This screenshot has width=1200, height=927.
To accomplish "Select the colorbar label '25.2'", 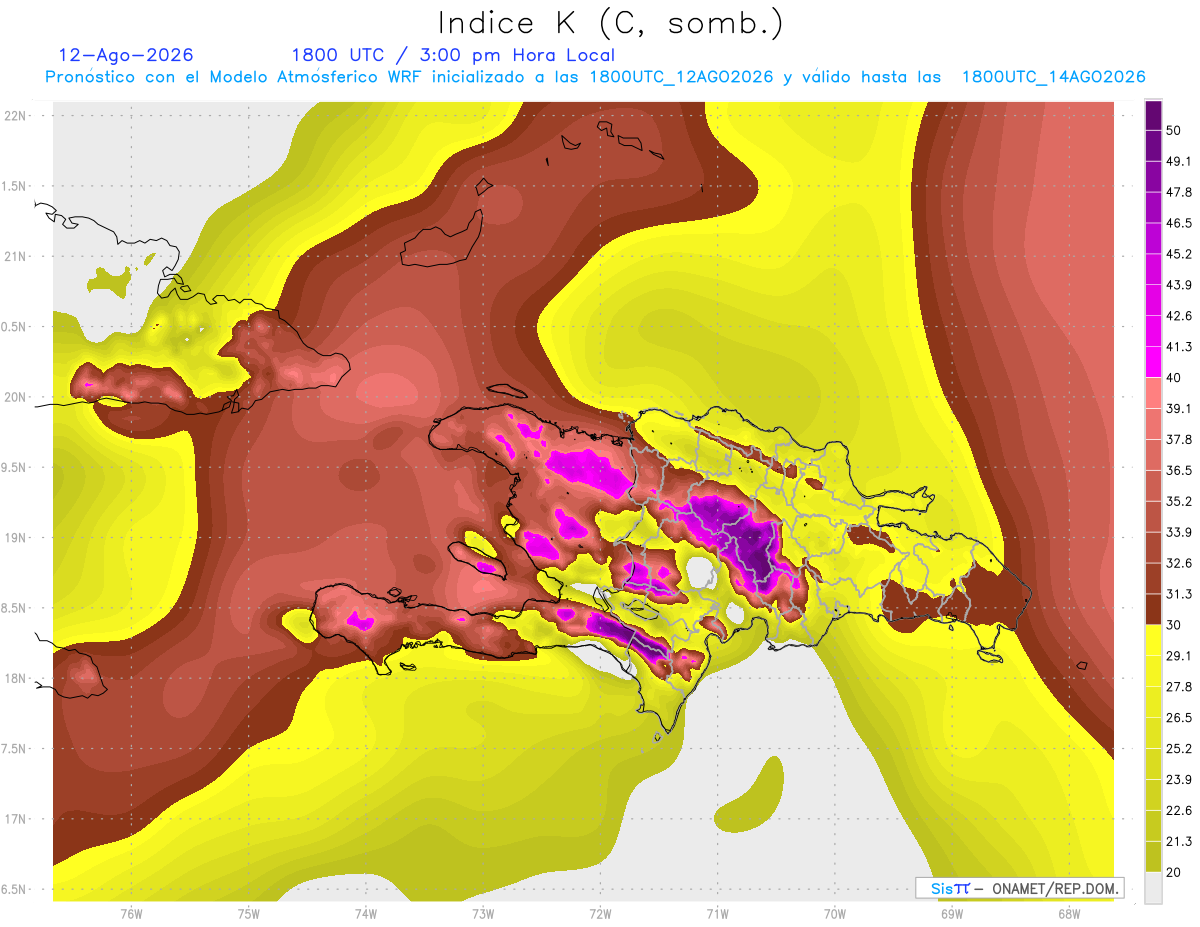I will [x=1179, y=748].
